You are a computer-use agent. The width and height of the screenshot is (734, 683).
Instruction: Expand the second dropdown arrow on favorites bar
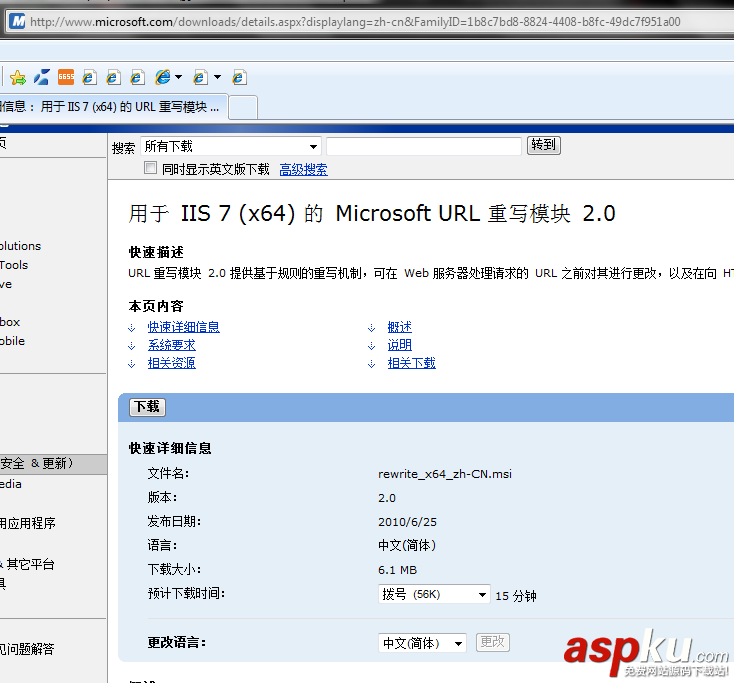click(217, 77)
